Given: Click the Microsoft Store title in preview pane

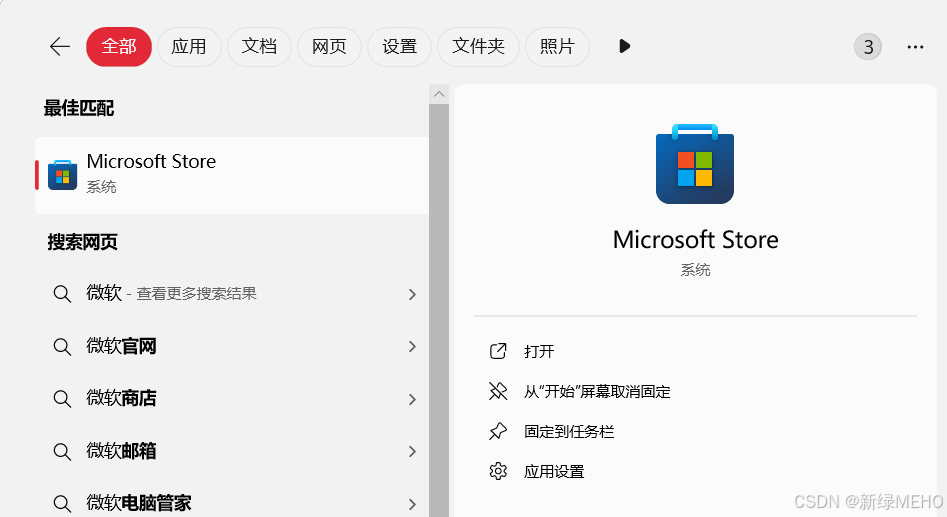Looking at the screenshot, I should 695,240.
